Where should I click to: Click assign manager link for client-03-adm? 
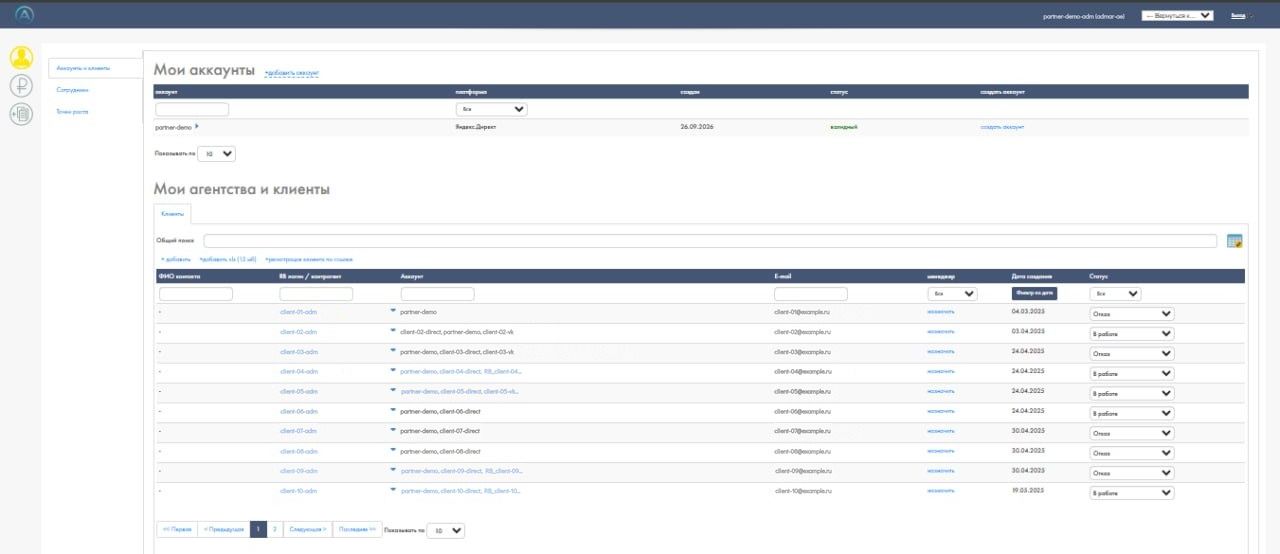pyautogui.click(x=941, y=352)
